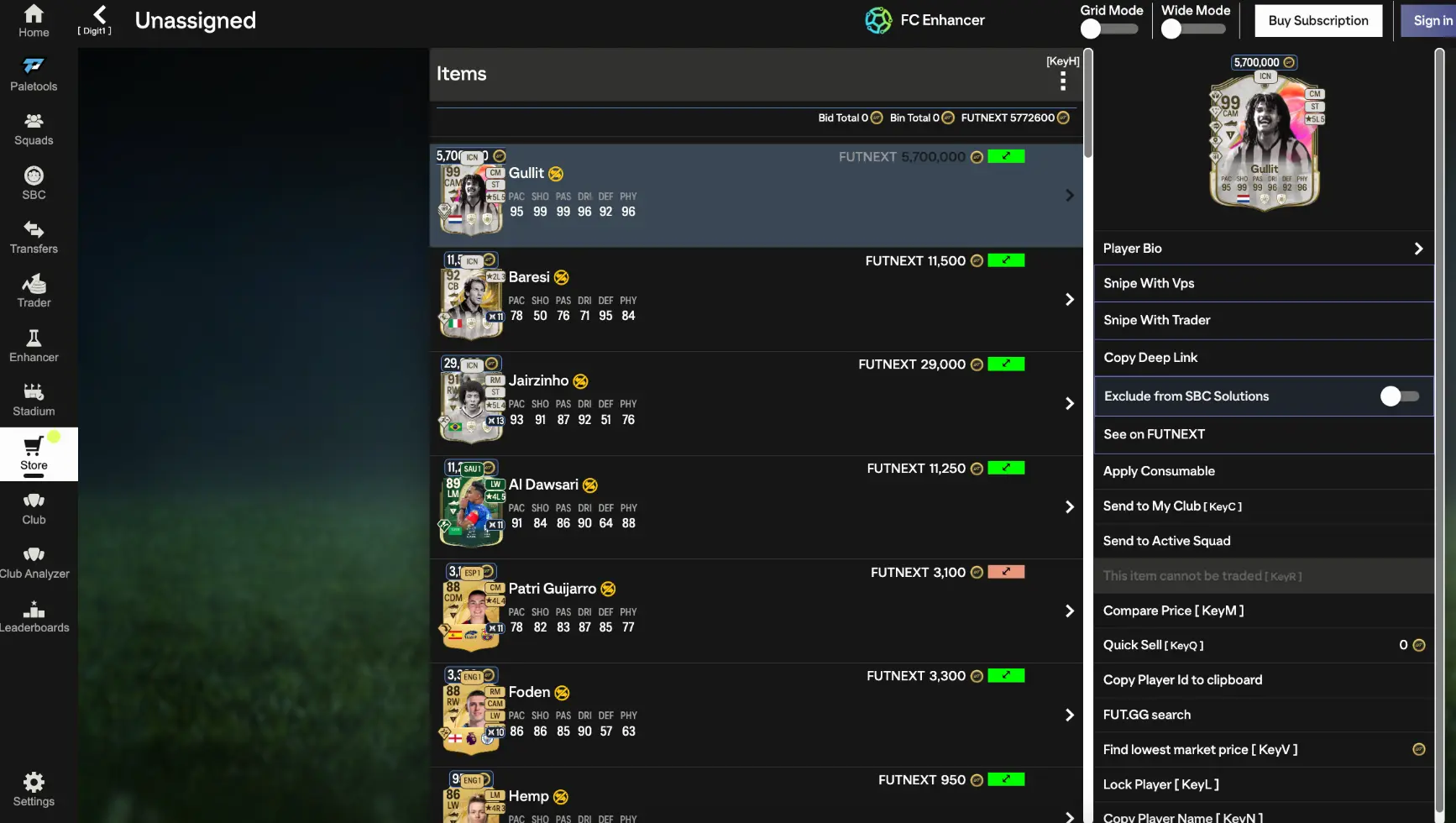Open the Home sidebar icon
This screenshot has height=823, width=1456.
pos(34,13)
